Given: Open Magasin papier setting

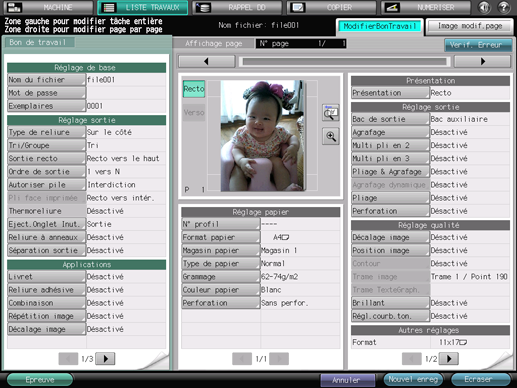Looking at the screenshot, I should point(220,251).
